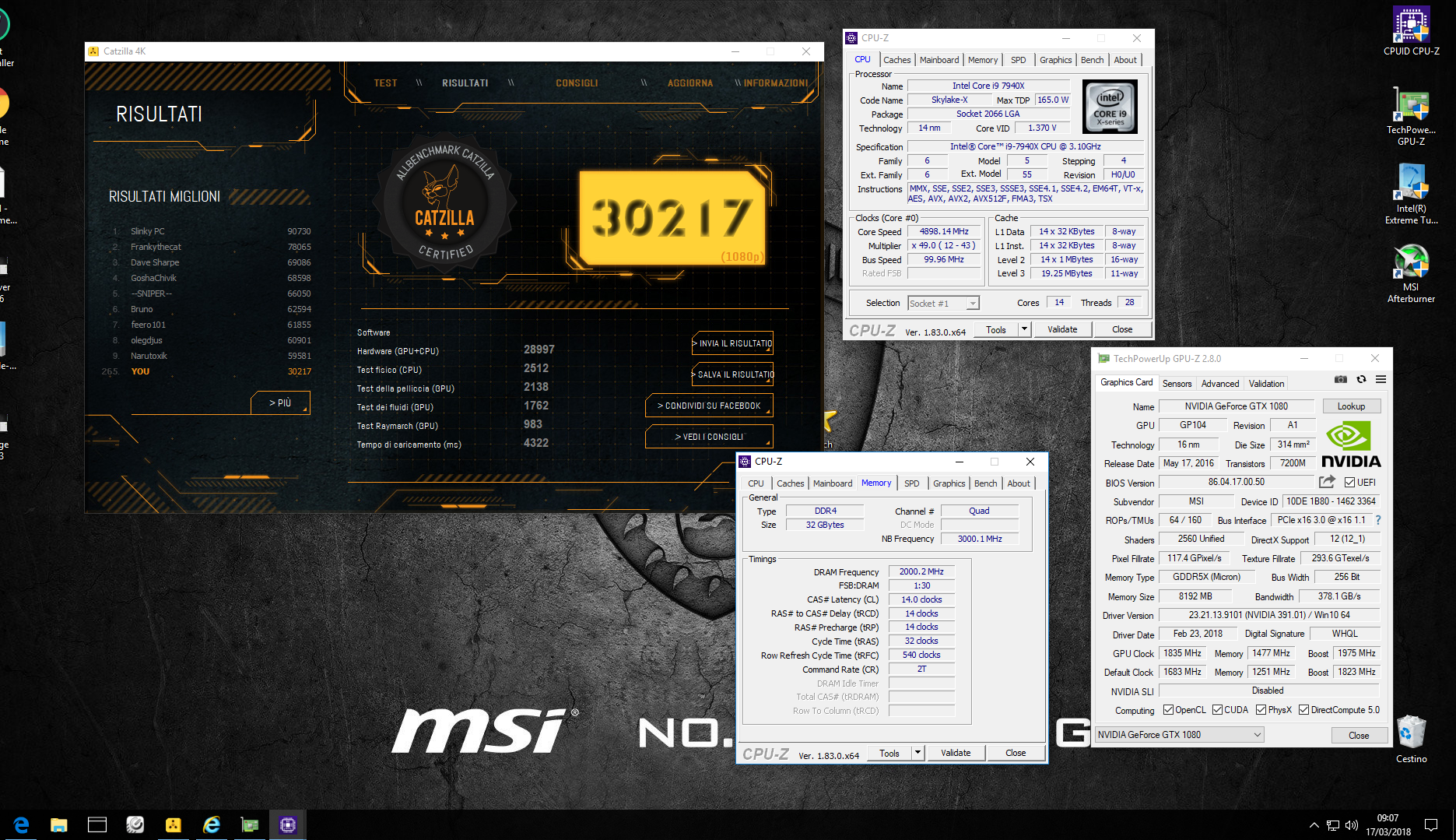The width and height of the screenshot is (1456, 840).
Task: Open MSI Afterburner desktop shortcut
Action: [x=1411, y=272]
